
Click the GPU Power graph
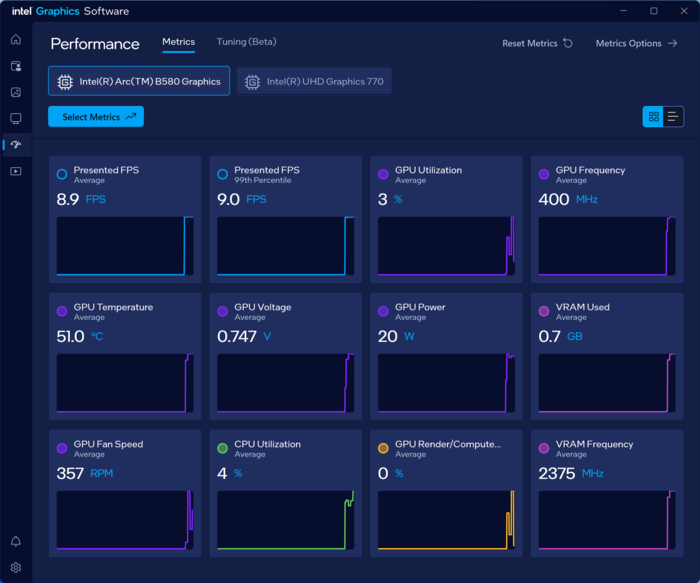pos(446,383)
